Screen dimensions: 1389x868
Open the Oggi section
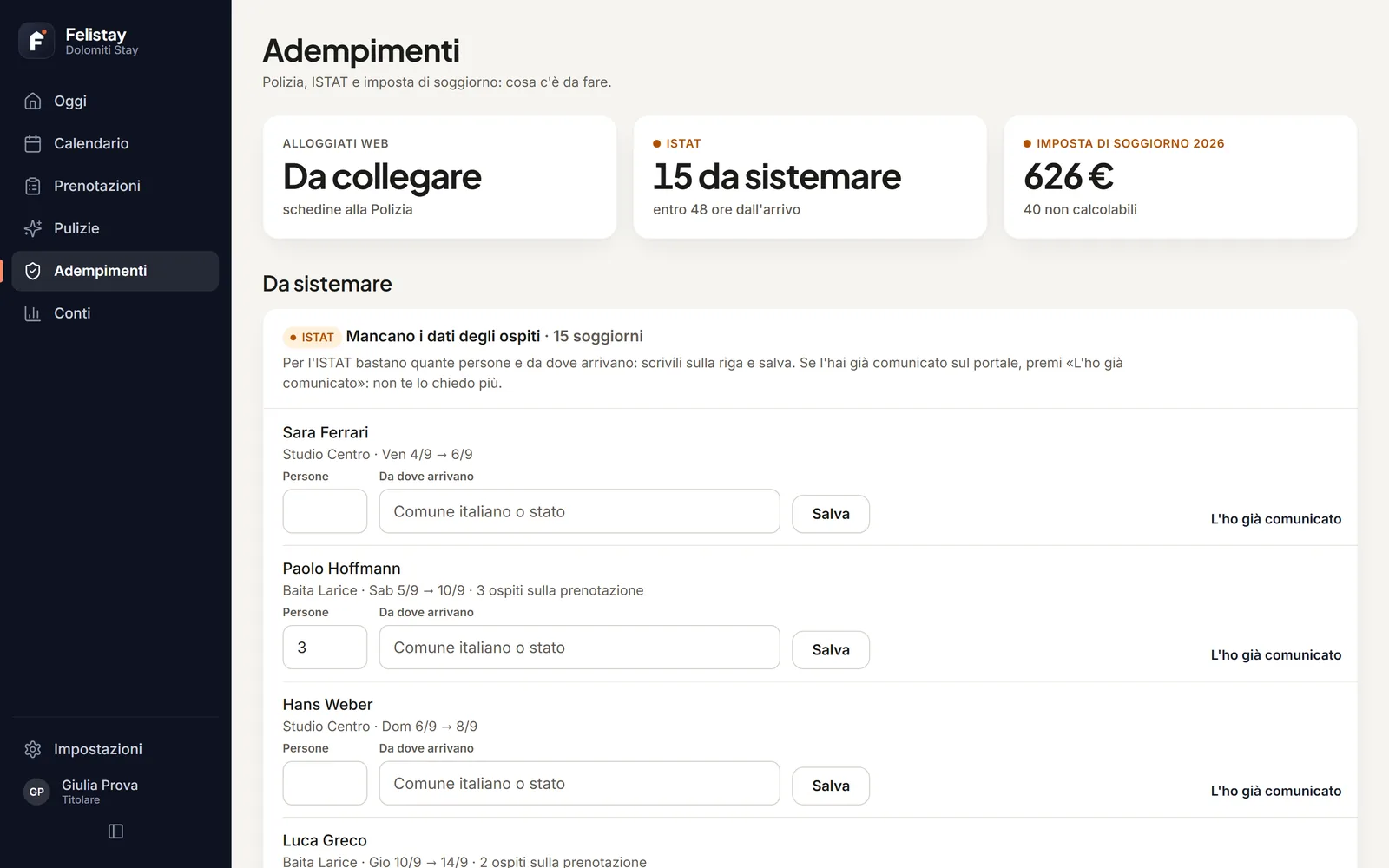click(x=115, y=101)
